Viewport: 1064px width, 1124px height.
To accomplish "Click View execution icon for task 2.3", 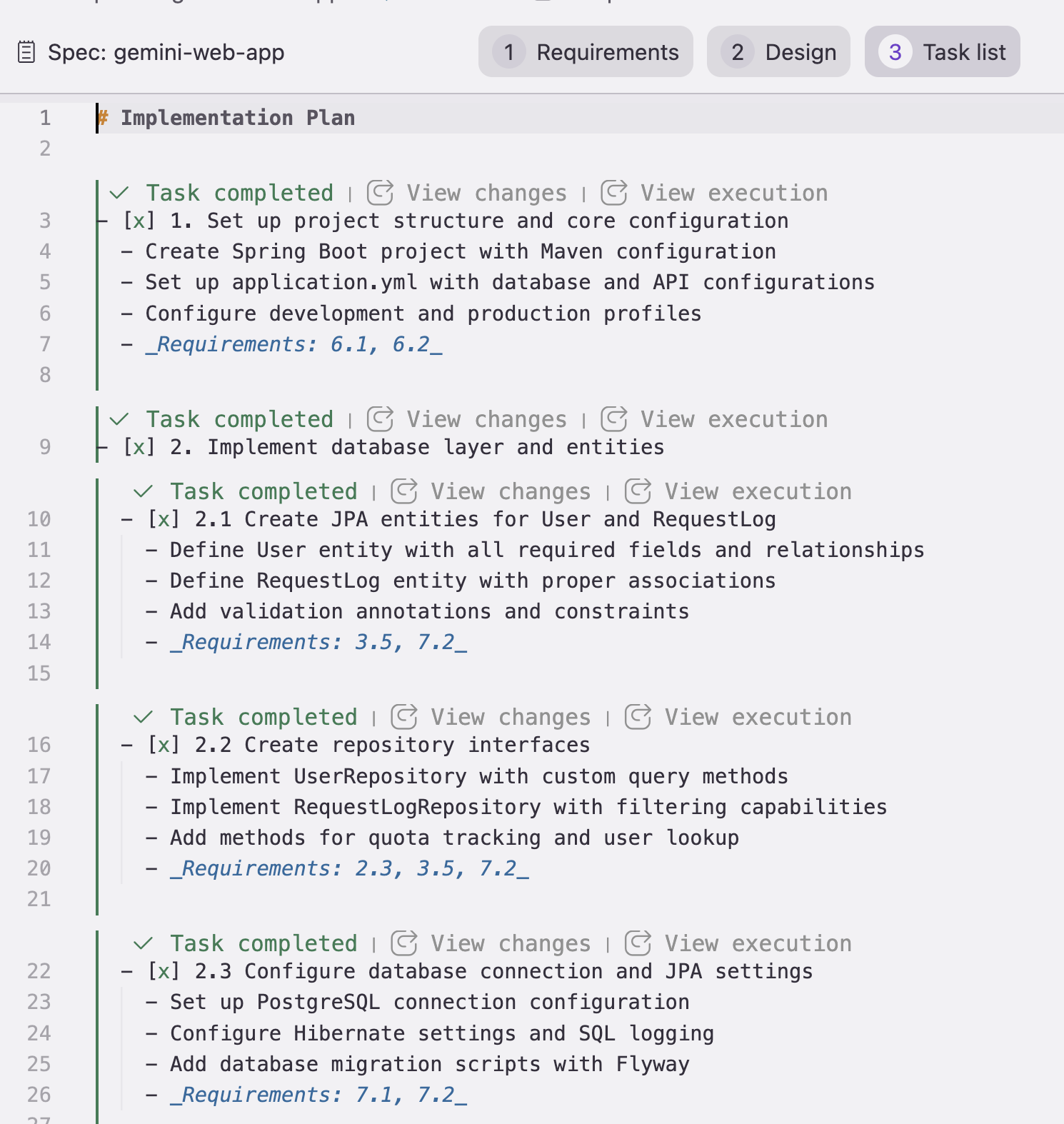I will (x=638, y=943).
